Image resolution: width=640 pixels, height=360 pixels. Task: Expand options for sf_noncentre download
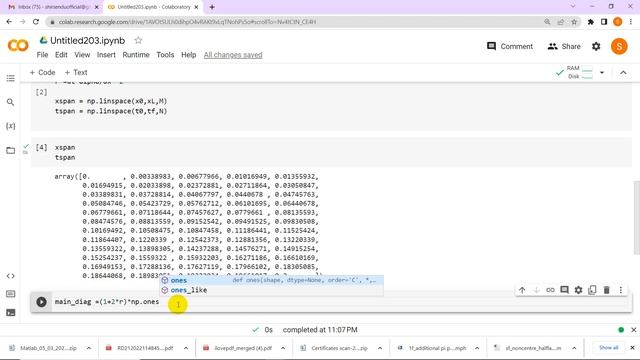pos(574,348)
